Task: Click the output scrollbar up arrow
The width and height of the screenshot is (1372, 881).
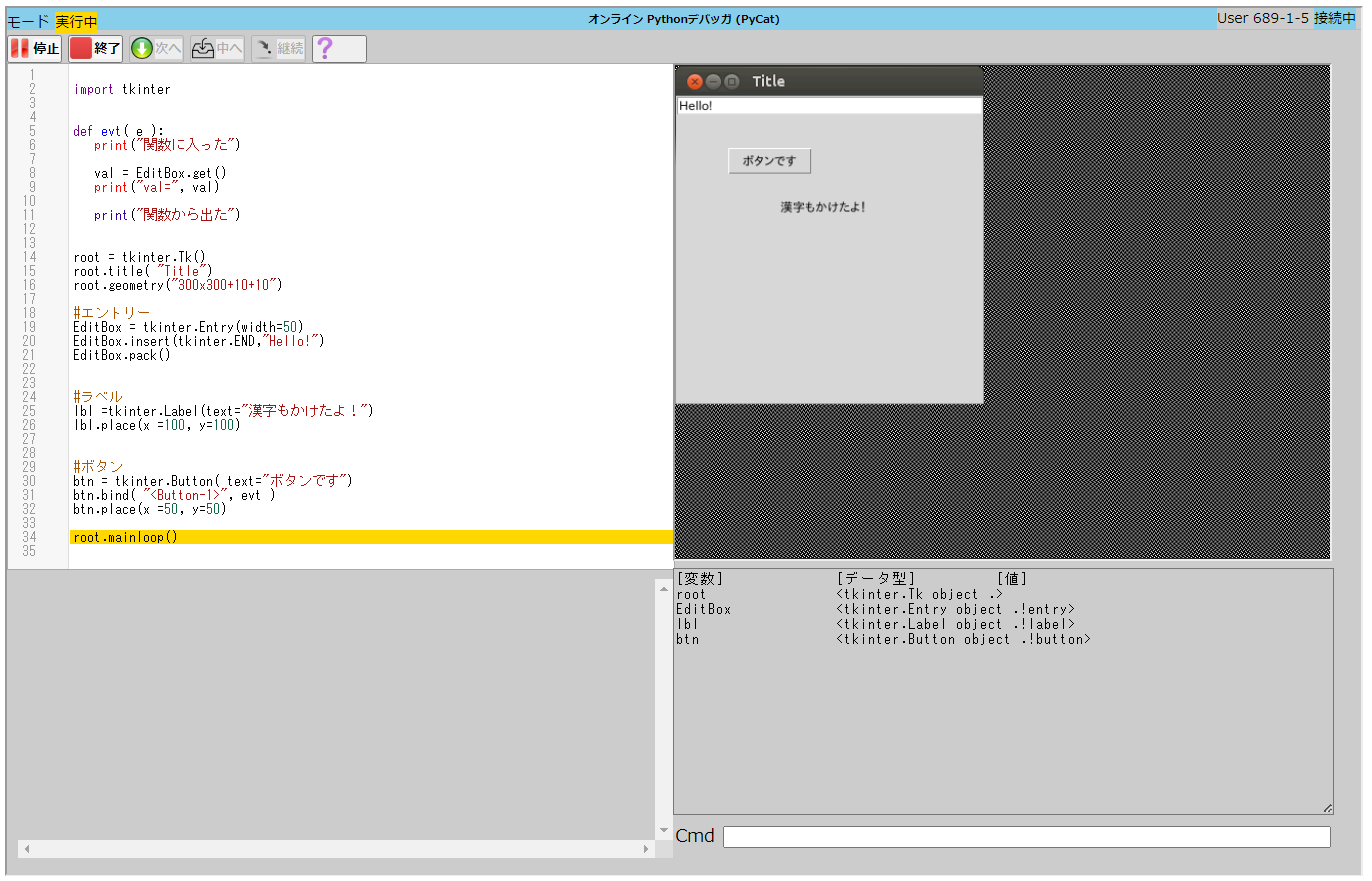Action: [664, 588]
